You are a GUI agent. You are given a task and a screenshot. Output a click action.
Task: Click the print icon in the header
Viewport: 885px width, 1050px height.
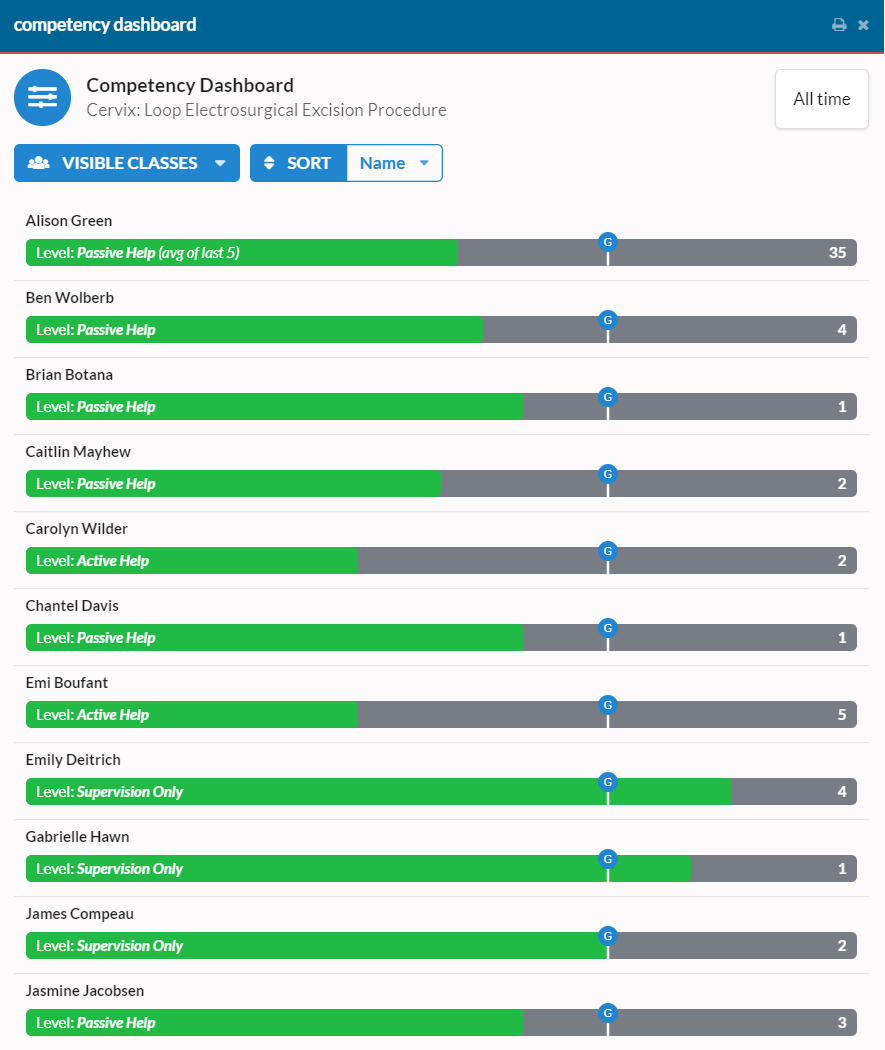point(839,24)
